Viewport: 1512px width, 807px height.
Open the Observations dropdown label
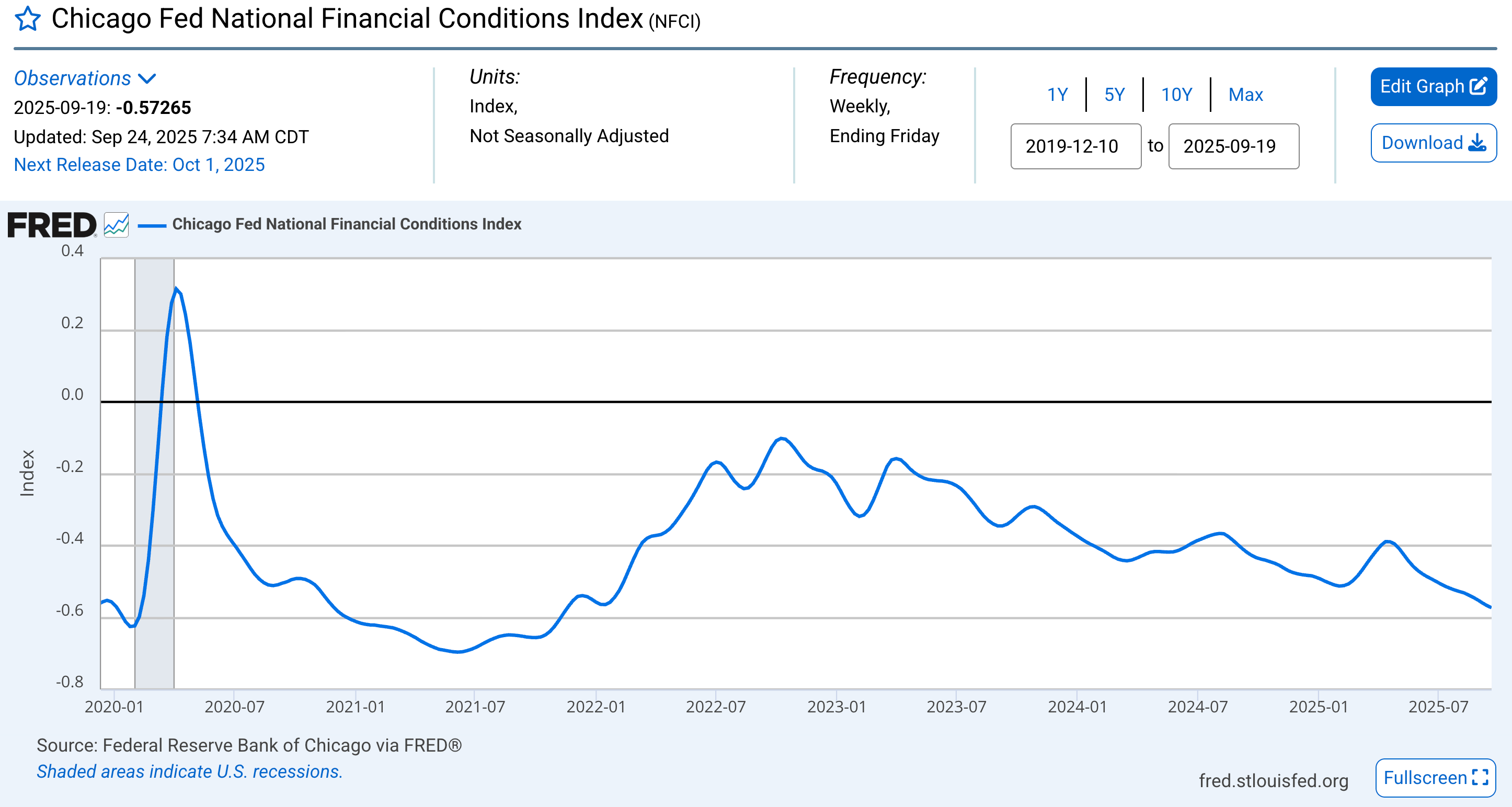point(72,78)
